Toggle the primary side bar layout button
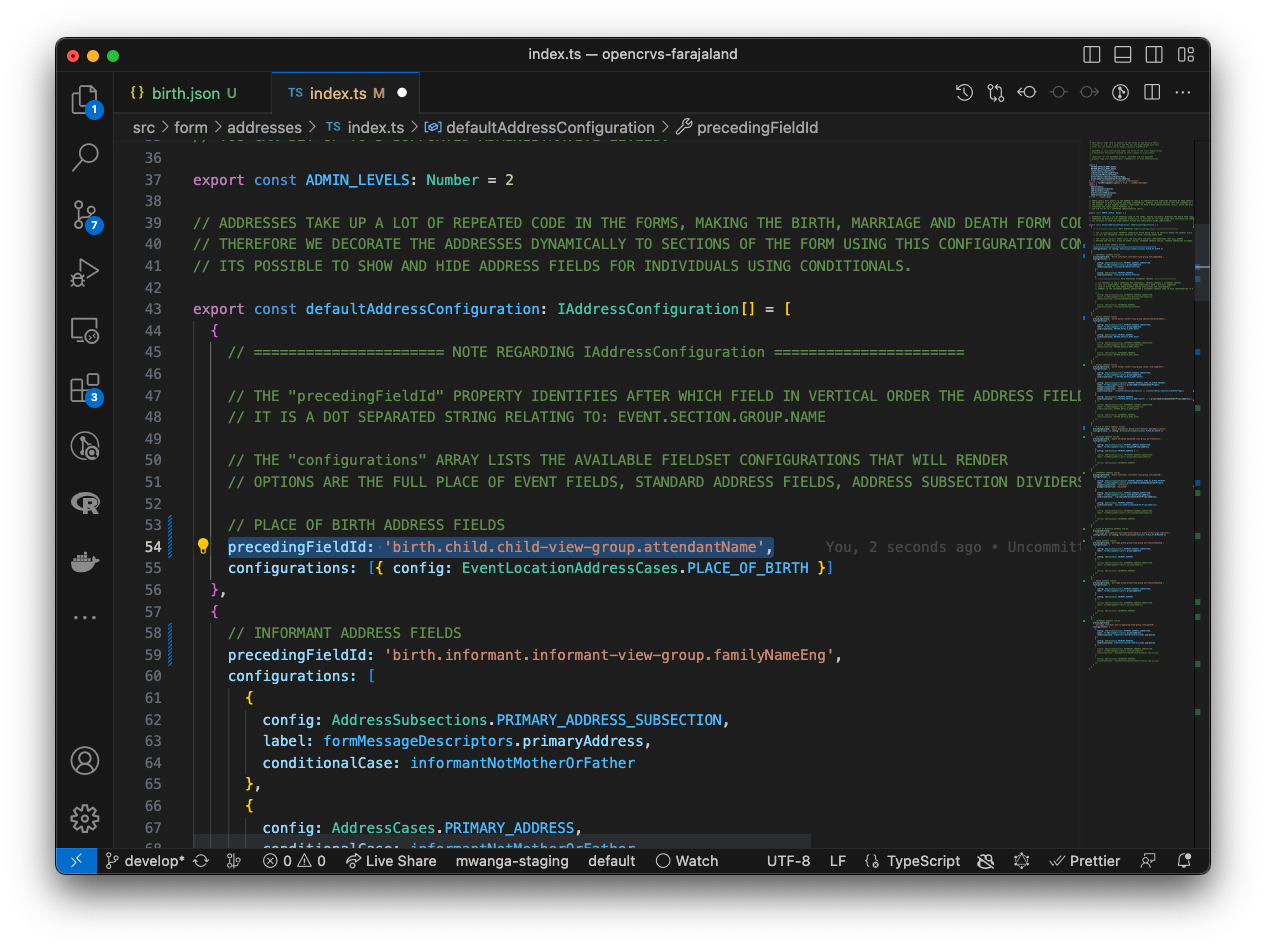Screen dimensions: 1266x948 (x=1092, y=54)
